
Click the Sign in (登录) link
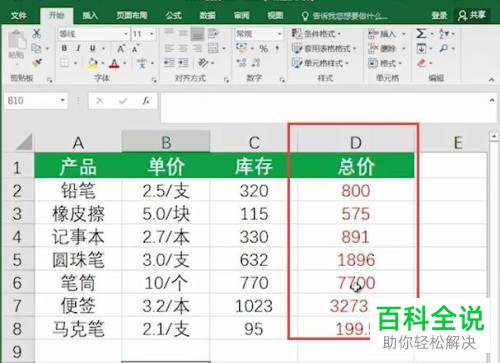[439, 15]
